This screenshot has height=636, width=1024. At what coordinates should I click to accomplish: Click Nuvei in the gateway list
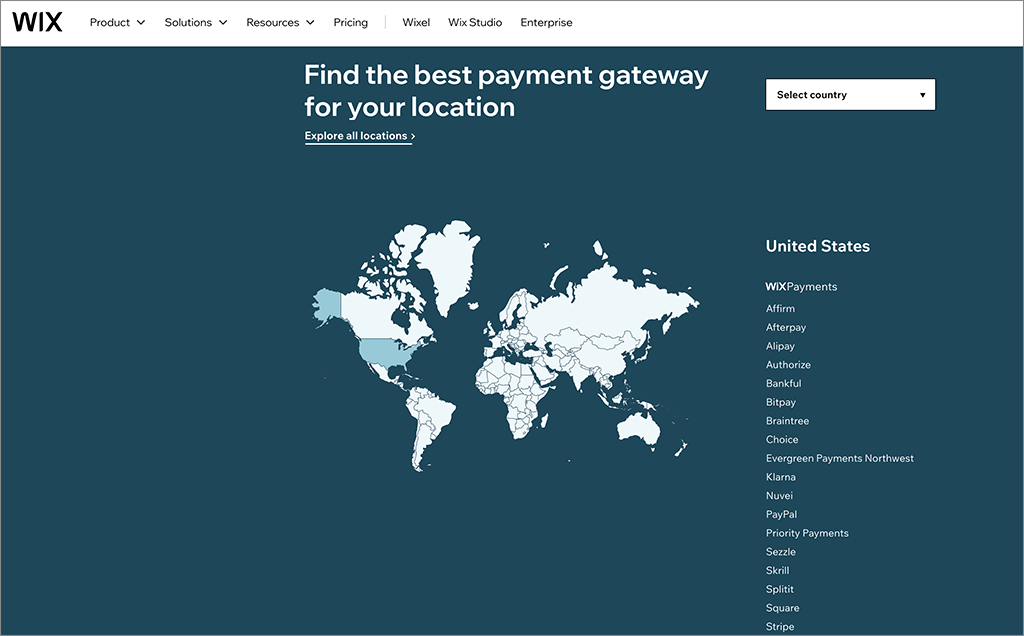pos(779,496)
